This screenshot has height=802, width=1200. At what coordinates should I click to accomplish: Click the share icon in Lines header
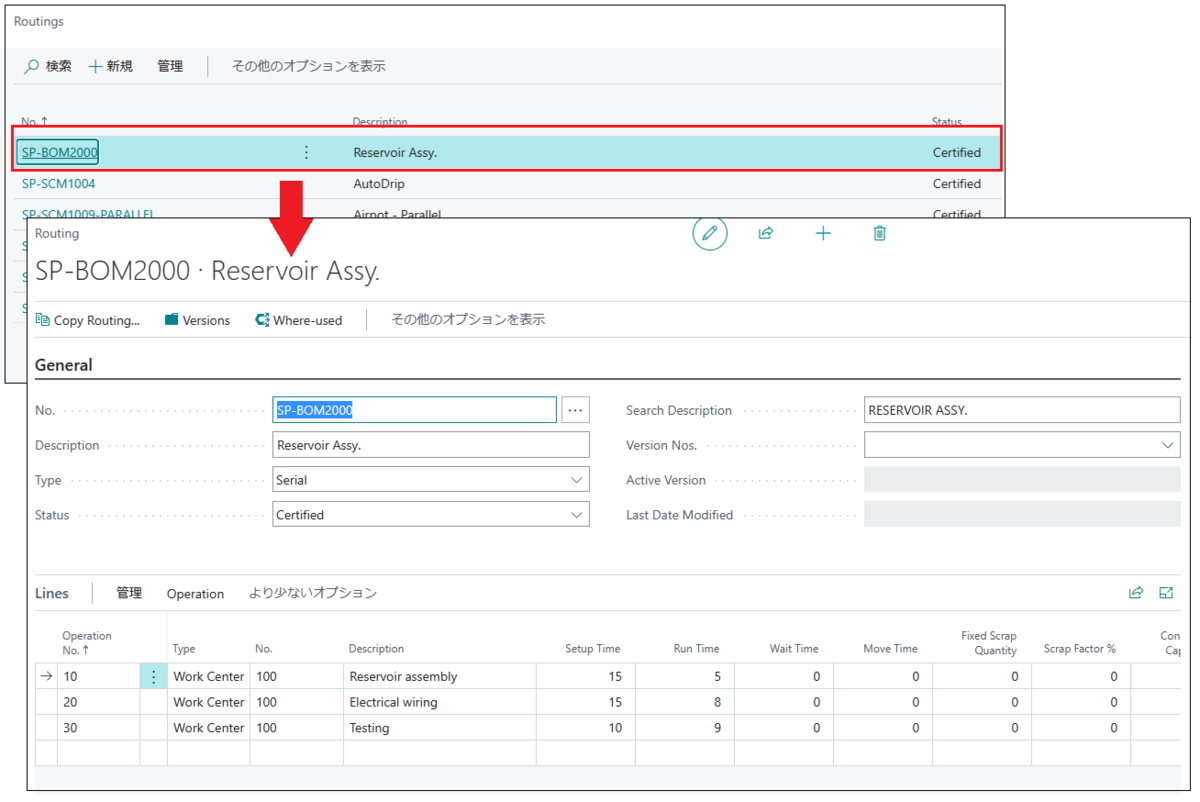tap(1136, 592)
